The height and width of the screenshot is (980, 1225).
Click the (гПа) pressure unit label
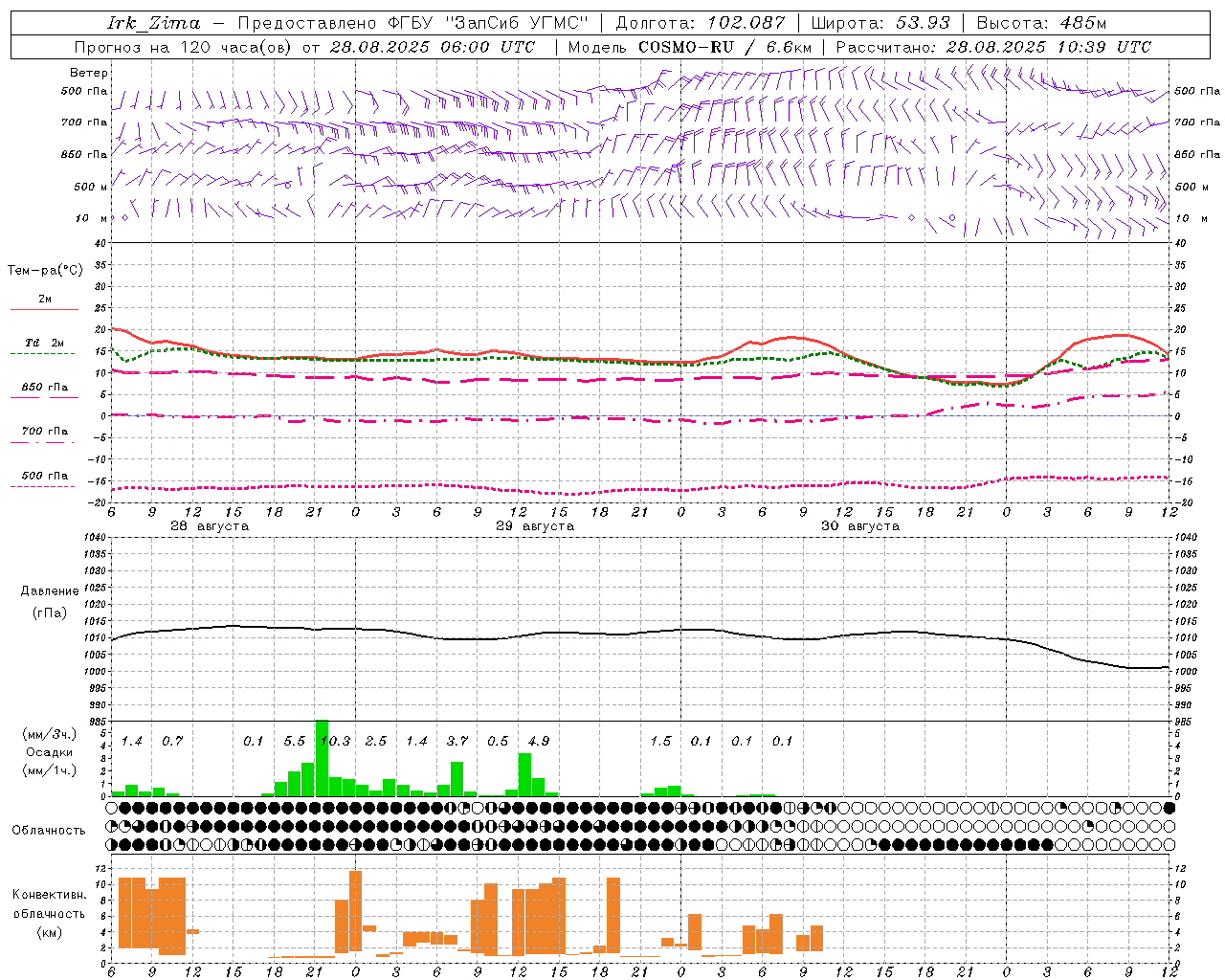pos(50,613)
